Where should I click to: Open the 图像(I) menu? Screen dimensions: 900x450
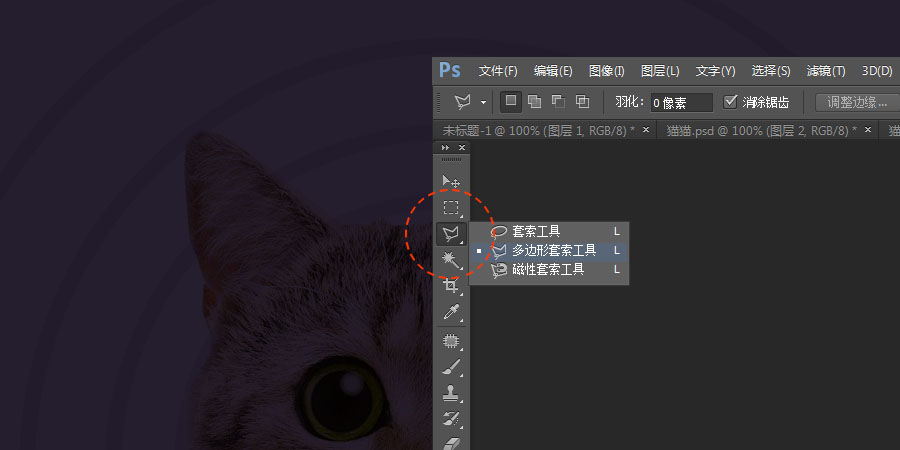click(606, 71)
